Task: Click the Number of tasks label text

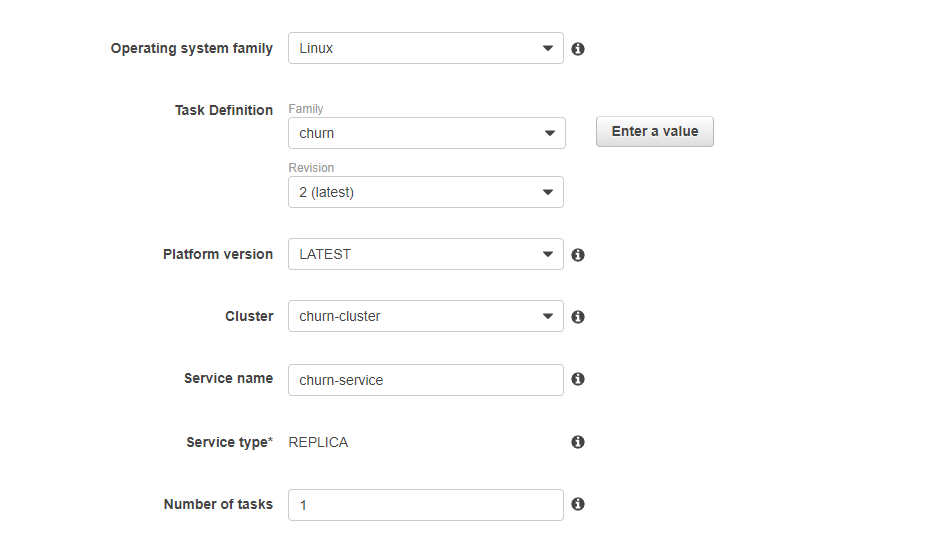Action: [x=218, y=504]
